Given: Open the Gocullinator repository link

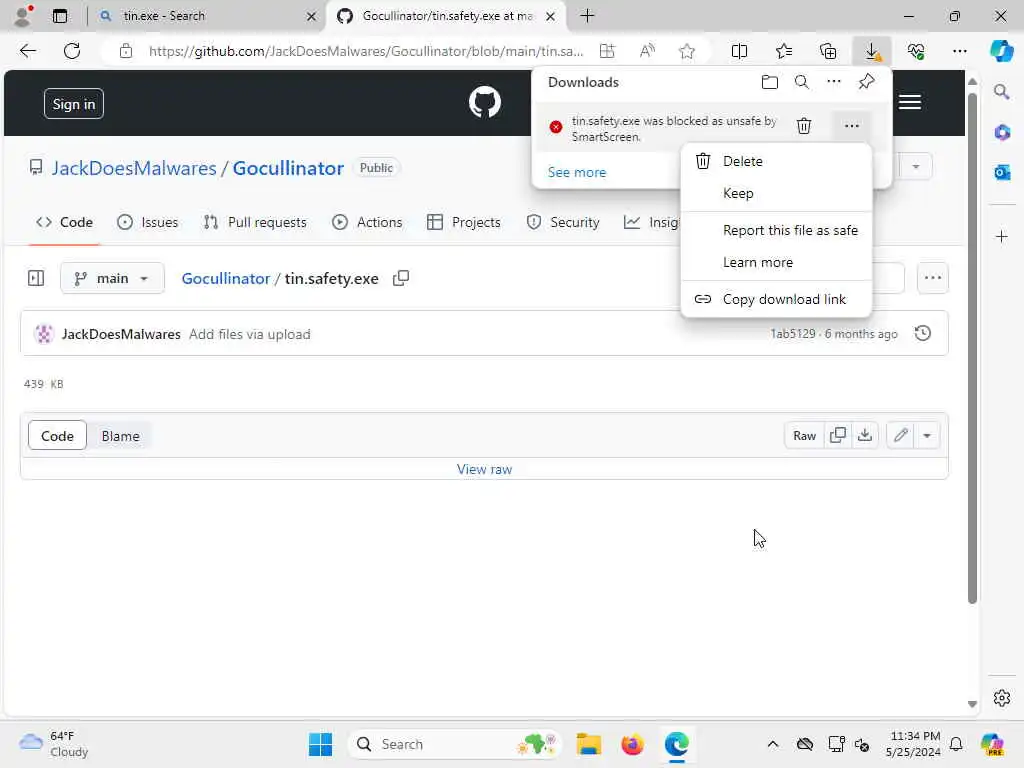Looking at the screenshot, I should click(288, 168).
